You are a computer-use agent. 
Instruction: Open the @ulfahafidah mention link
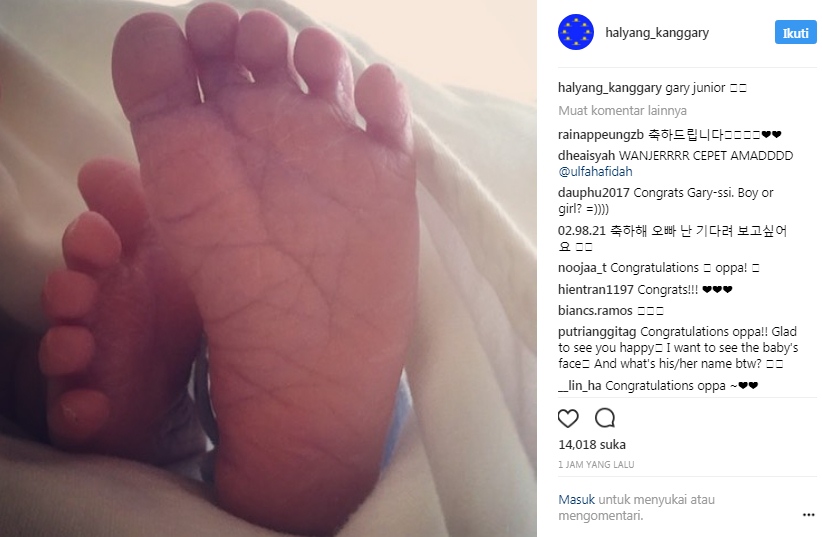(595, 171)
